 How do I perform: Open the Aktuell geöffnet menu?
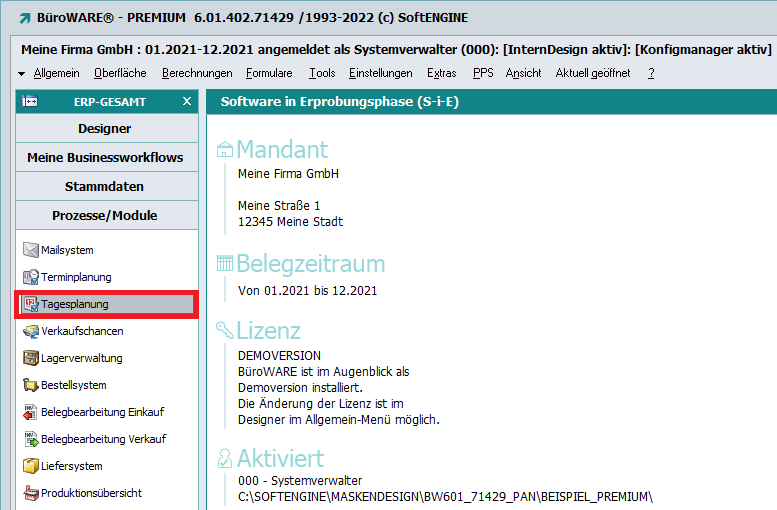click(x=593, y=73)
